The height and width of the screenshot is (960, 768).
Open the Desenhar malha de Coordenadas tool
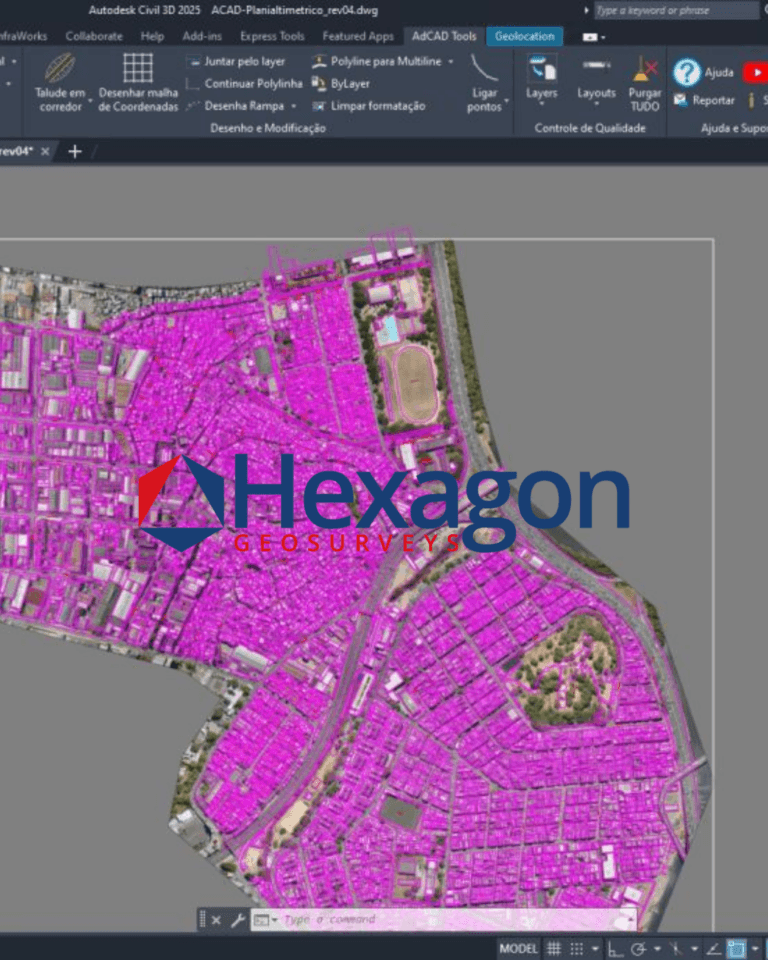click(x=138, y=83)
